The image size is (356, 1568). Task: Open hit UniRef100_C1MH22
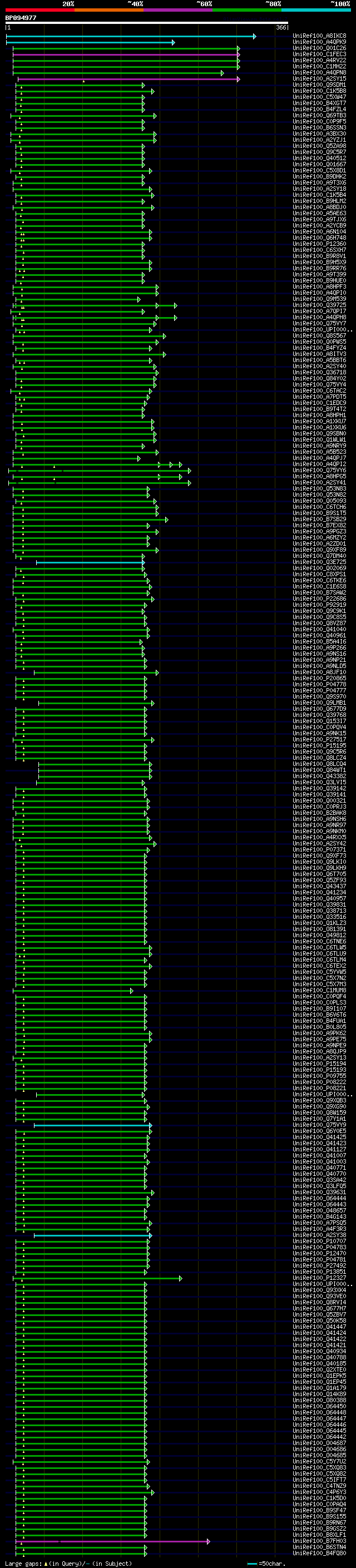319,66
